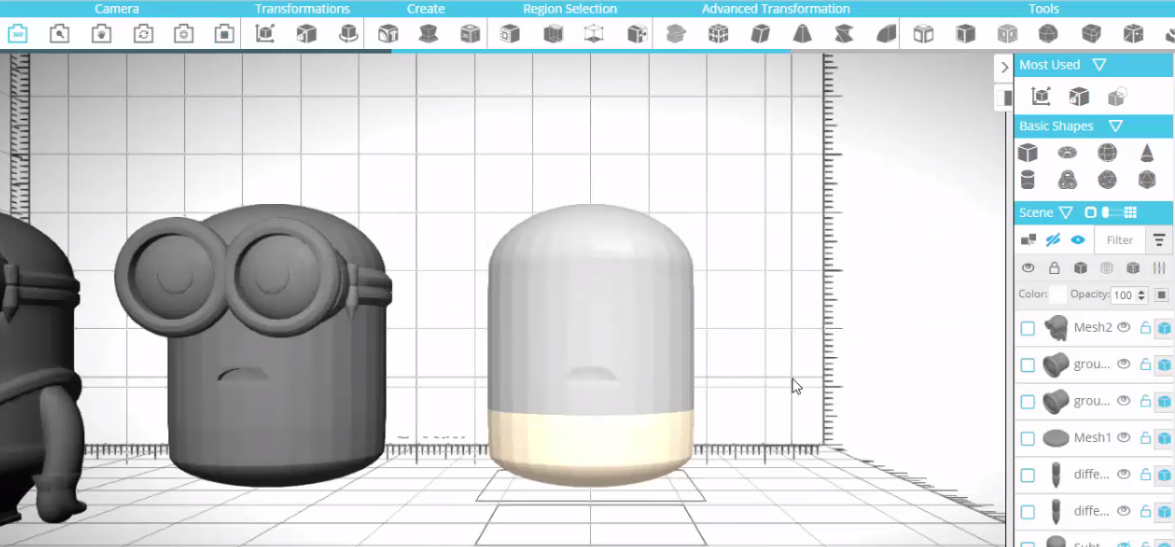Add a cube from Basic Shapes
Viewport: 1175px width, 547px height.
pyautogui.click(x=1027, y=153)
